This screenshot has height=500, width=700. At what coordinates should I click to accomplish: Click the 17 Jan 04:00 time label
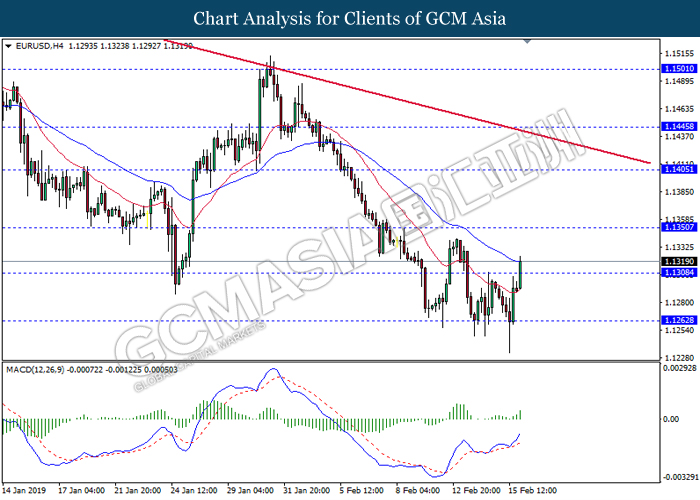coord(82,491)
